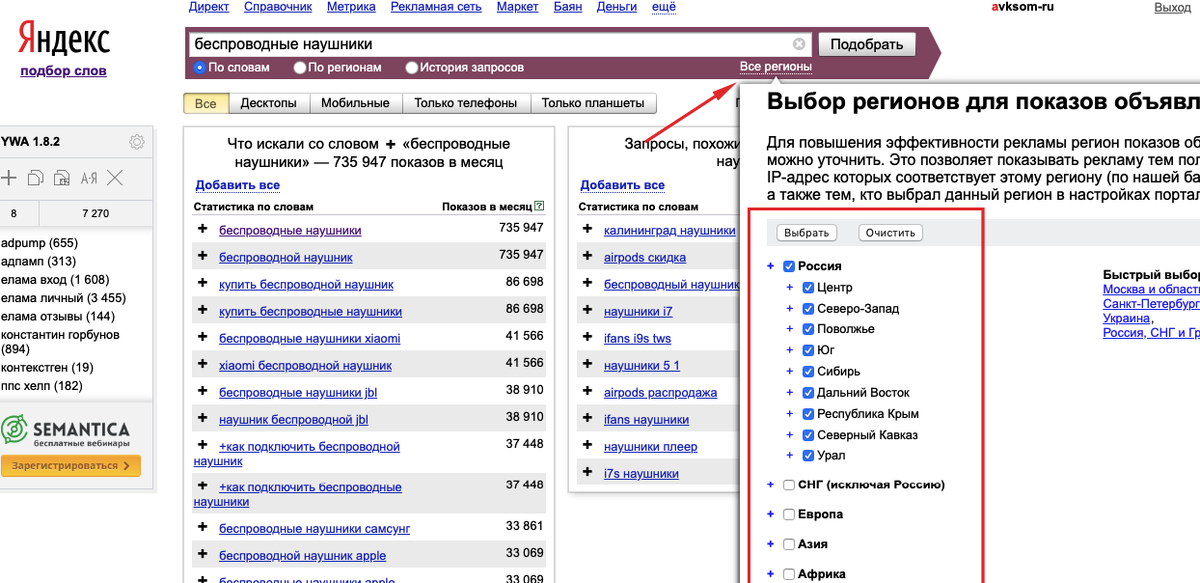Add 'беспроводной наушник apple' with plus icon
Image resolution: width=1200 pixels, height=583 pixels.
pos(203,554)
